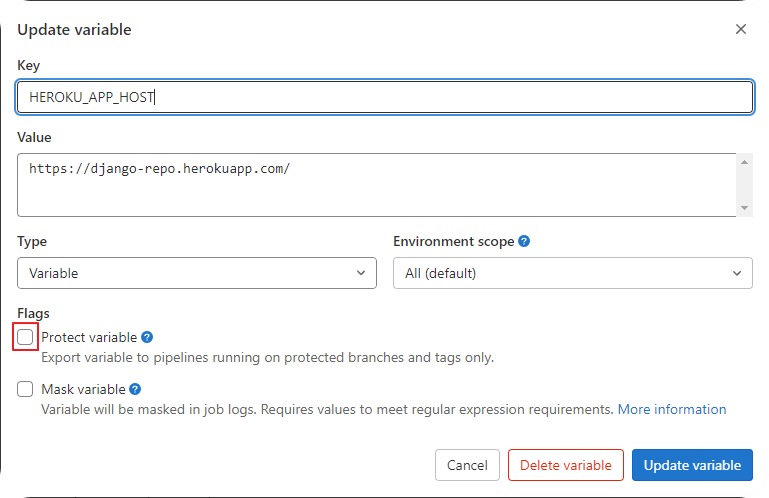The width and height of the screenshot is (769, 498).
Task: Open the More information link
Action: click(671, 409)
